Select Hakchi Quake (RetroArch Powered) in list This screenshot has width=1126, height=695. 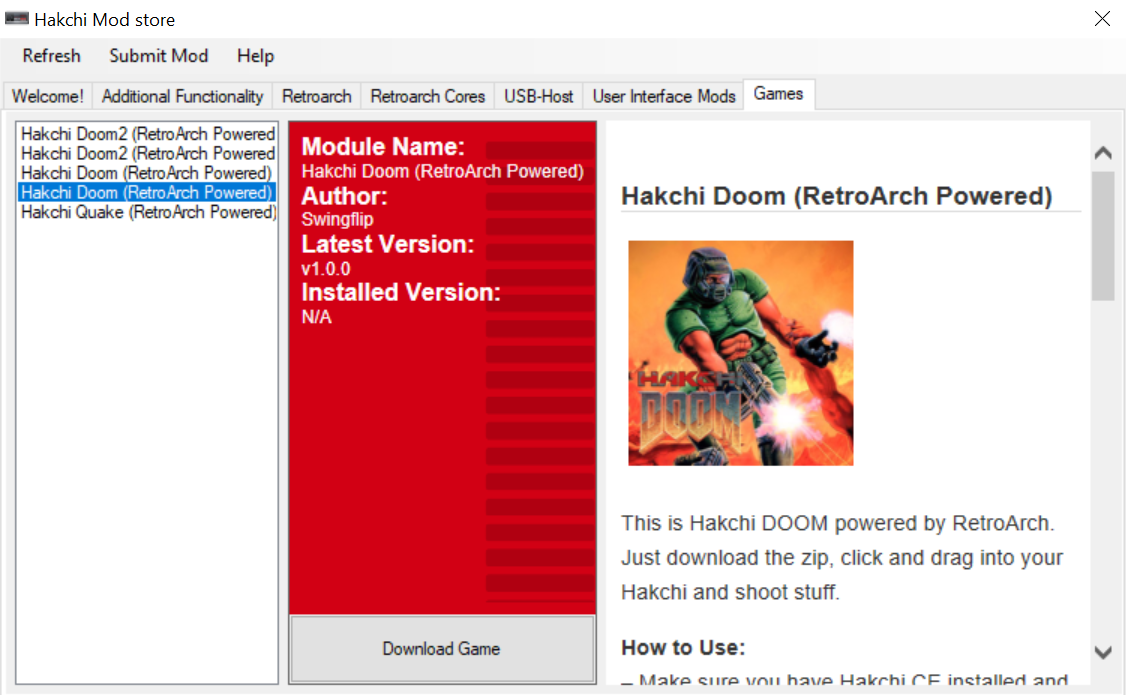coord(148,212)
